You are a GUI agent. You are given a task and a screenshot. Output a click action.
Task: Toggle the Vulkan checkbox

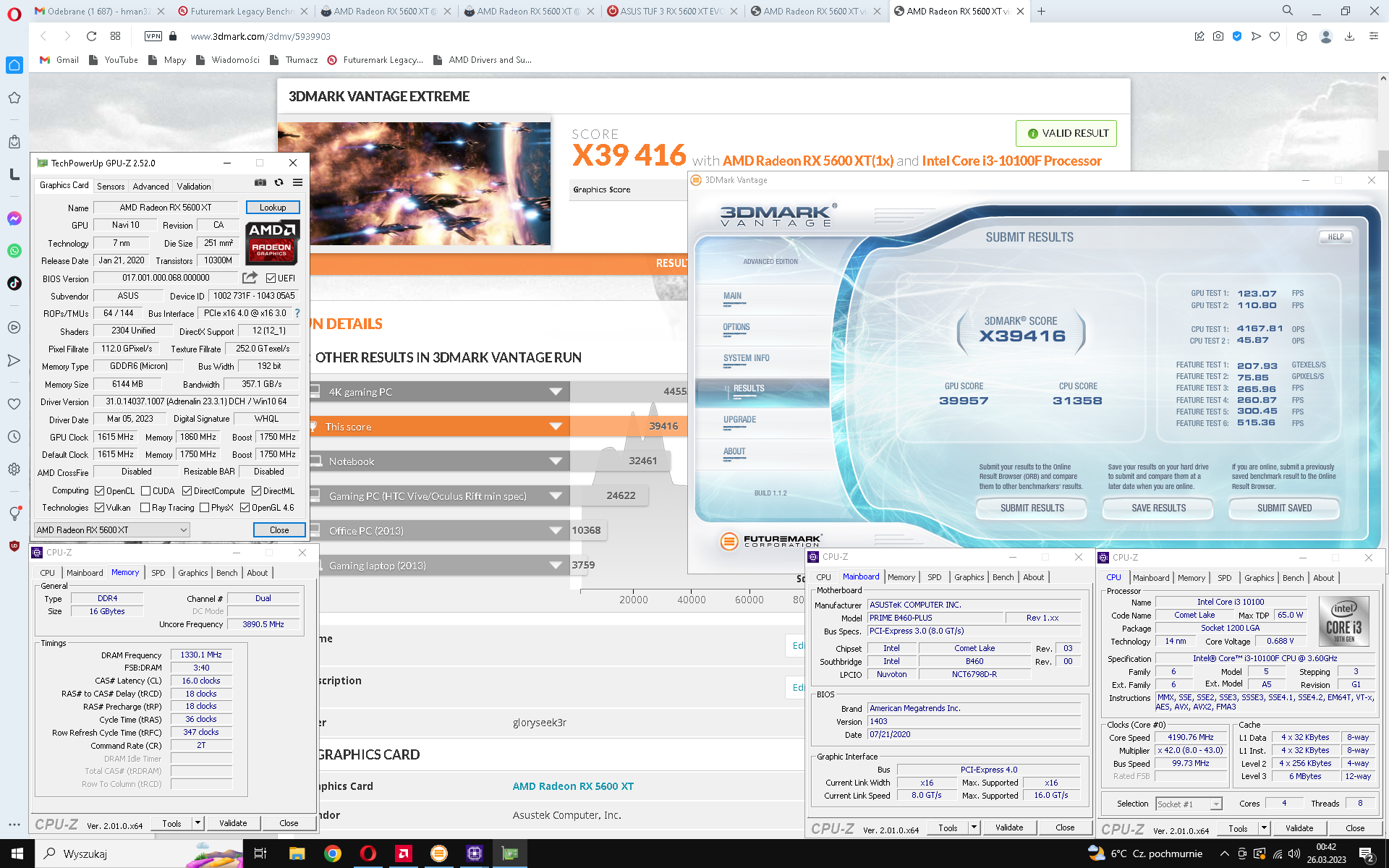click(100, 508)
